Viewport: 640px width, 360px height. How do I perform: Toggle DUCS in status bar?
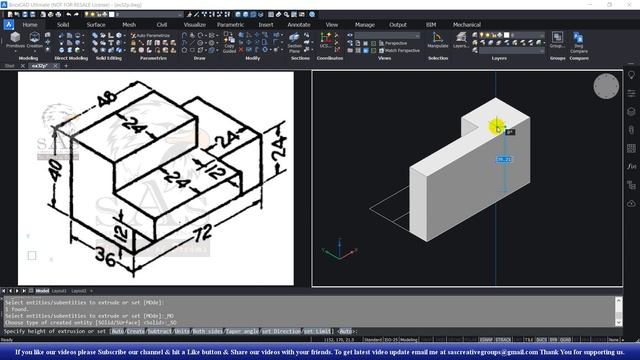point(541,340)
